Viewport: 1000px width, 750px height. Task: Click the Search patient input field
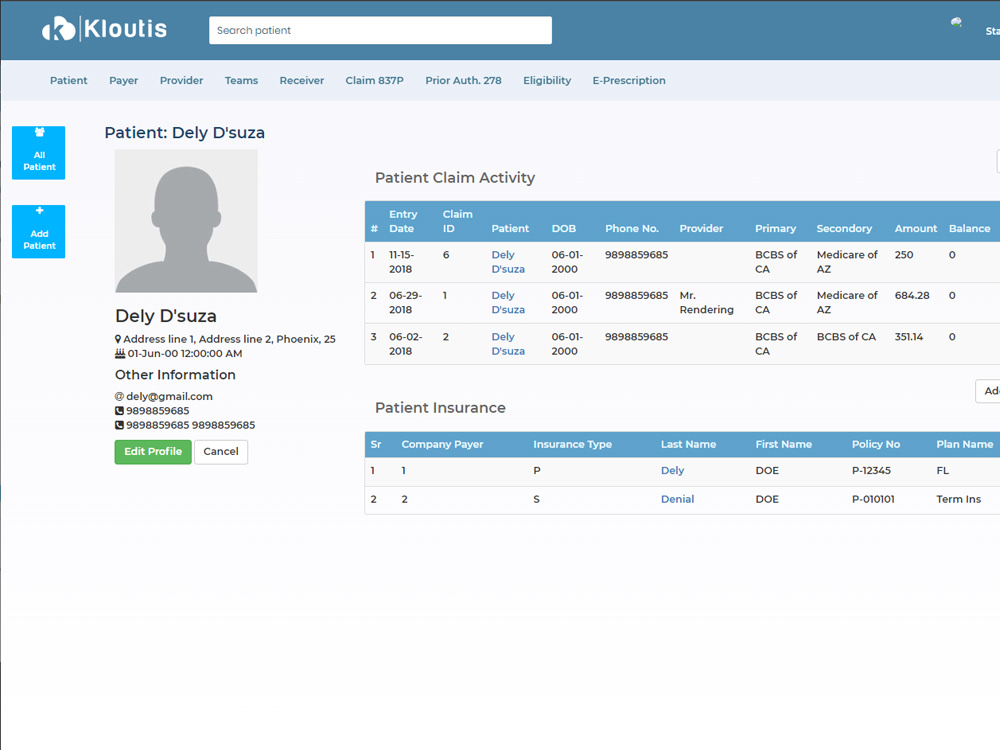tap(380, 30)
